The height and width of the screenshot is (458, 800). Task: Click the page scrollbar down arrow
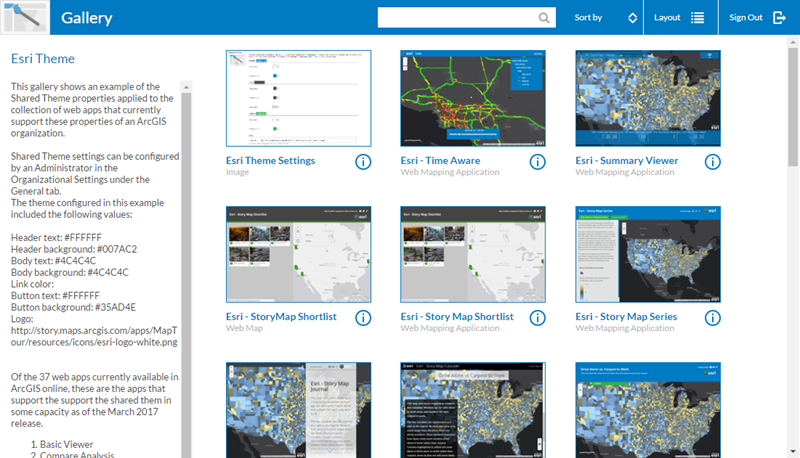[x=793, y=451]
